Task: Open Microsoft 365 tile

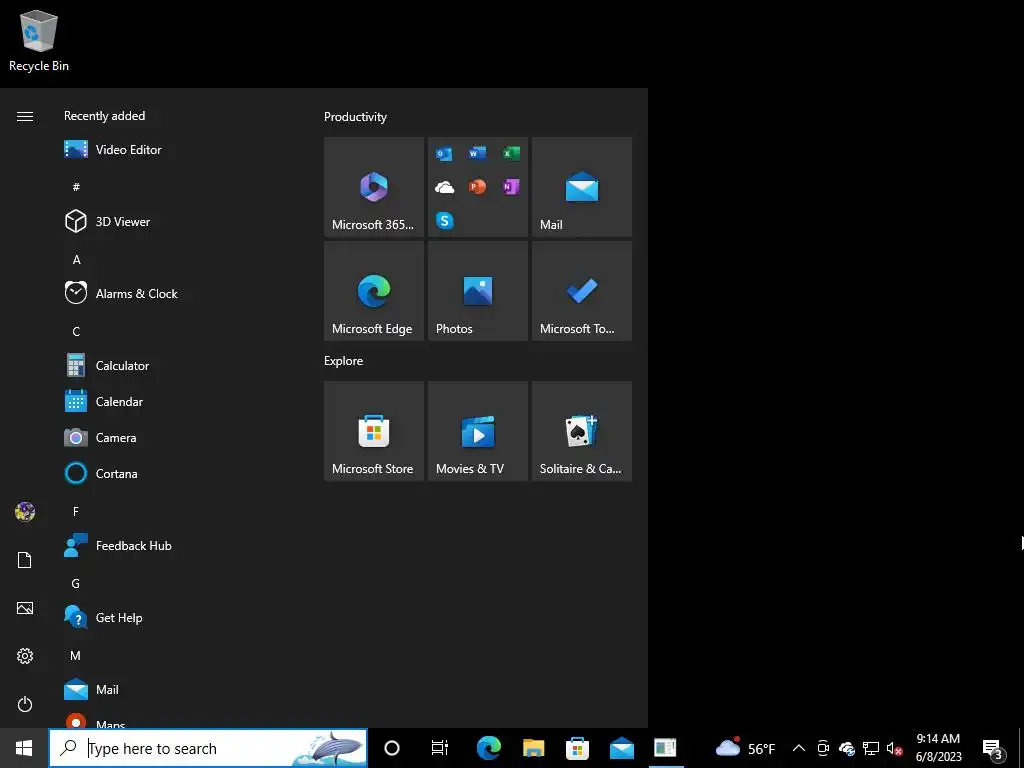Action: pyautogui.click(x=374, y=187)
